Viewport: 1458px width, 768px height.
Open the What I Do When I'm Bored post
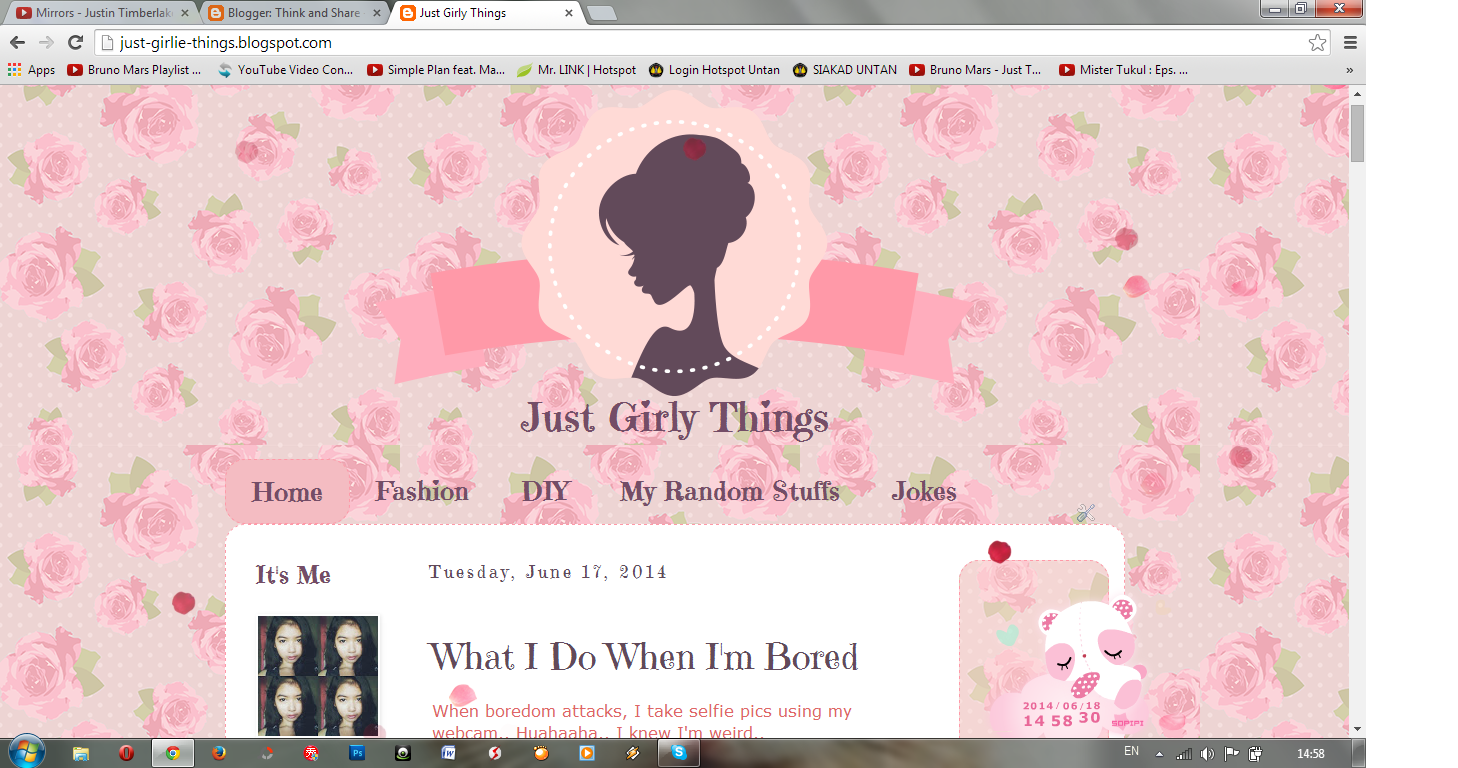tap(643, 657)
